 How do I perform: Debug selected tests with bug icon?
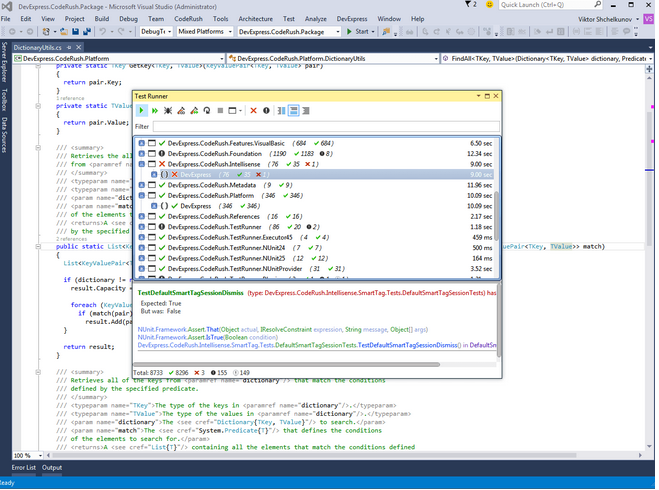coord(168,111)
